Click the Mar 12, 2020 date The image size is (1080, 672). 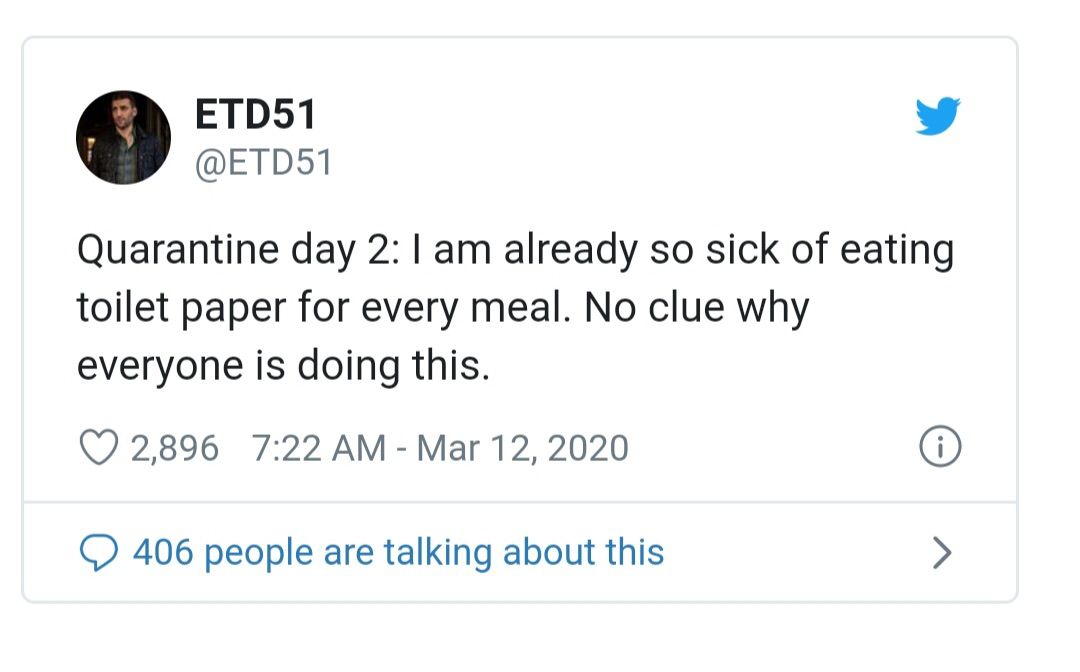523,448
